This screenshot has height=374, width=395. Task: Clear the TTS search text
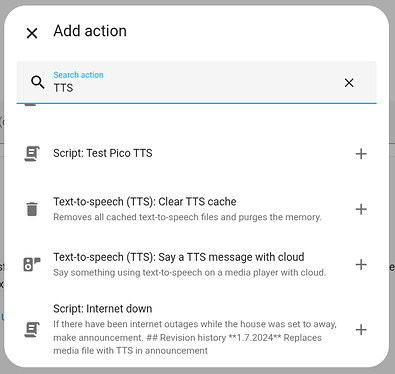[x=349, y=83]
